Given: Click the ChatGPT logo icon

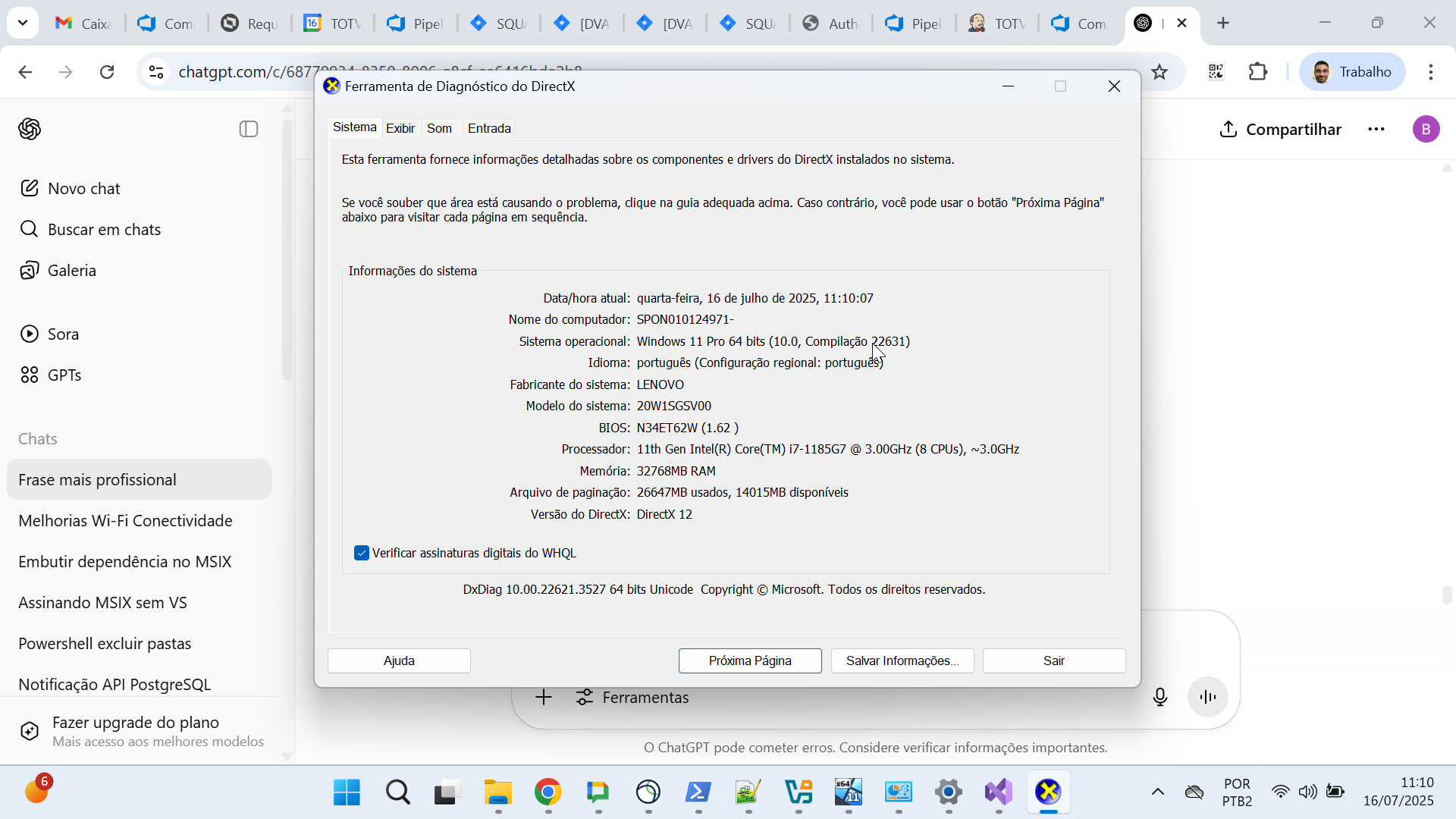Looking at the screenshot, I should pos(30,129).
